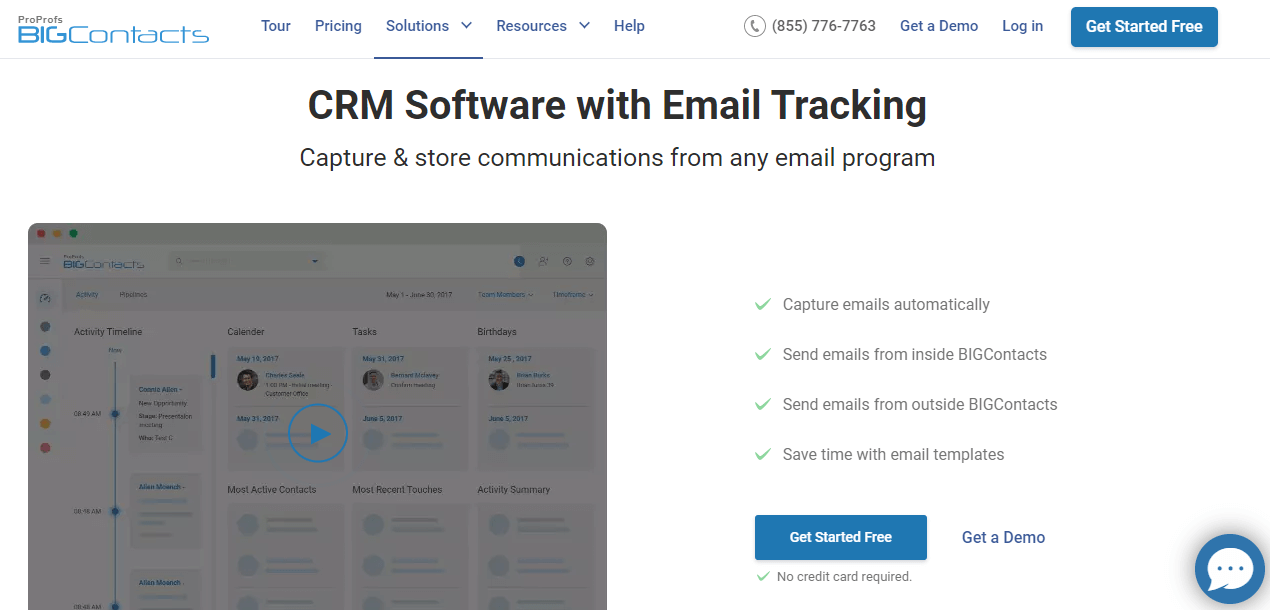Click the header Get Started Free button

pyautogui.click(x=1144, y=27)
